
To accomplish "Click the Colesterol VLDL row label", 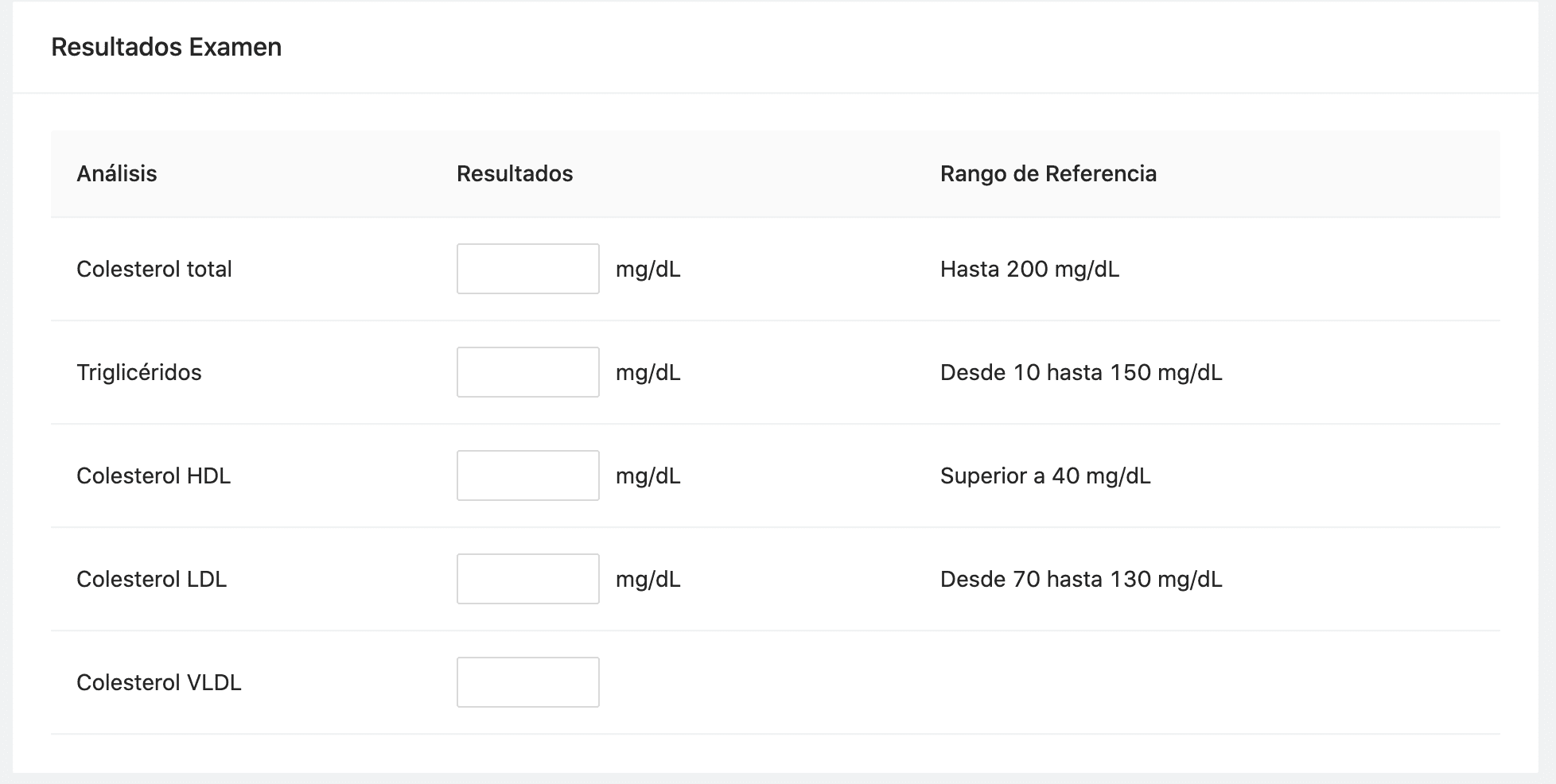I will [x=158, y=682].
